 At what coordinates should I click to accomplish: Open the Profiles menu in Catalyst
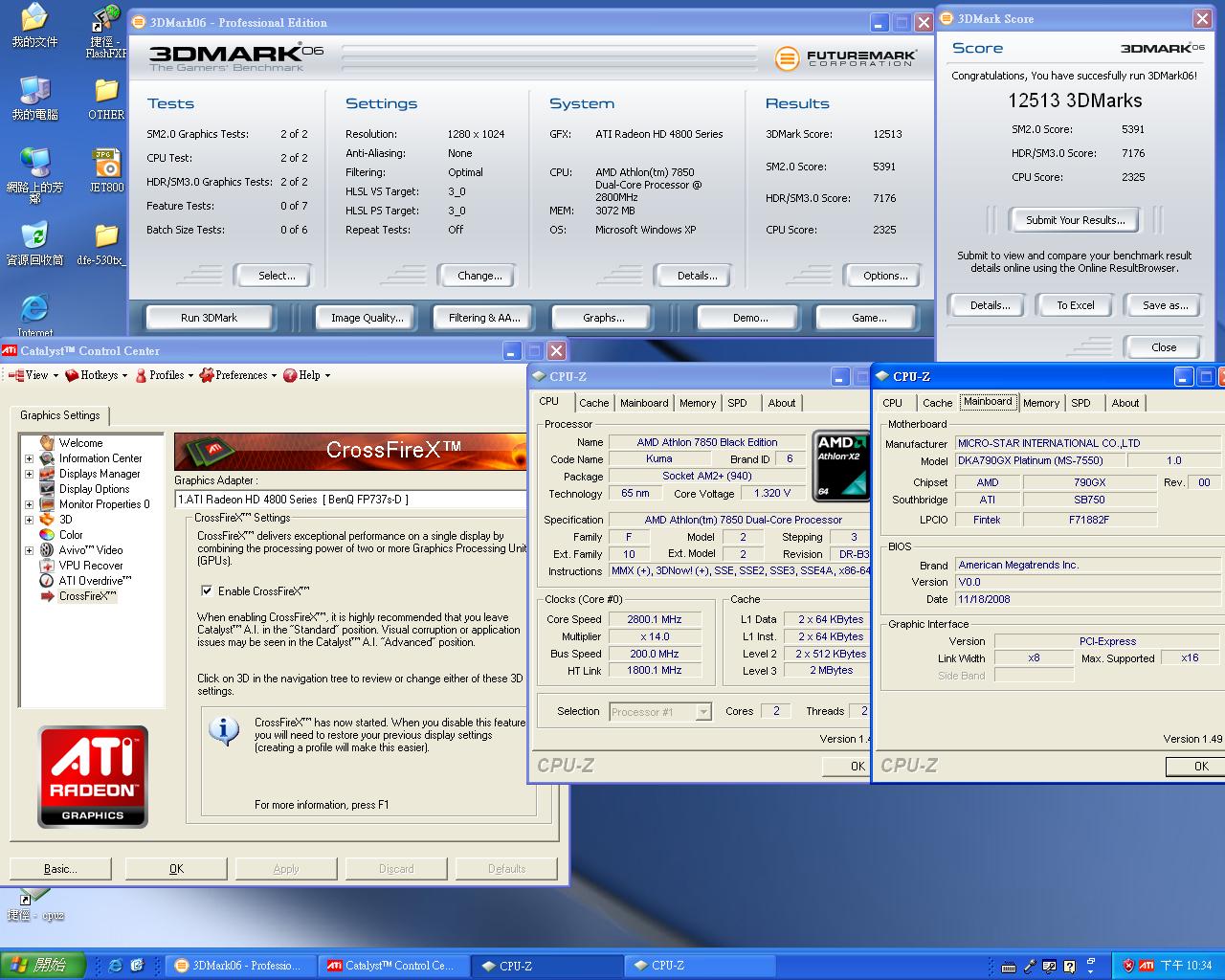pyautogui.click(x=164, y=375)
